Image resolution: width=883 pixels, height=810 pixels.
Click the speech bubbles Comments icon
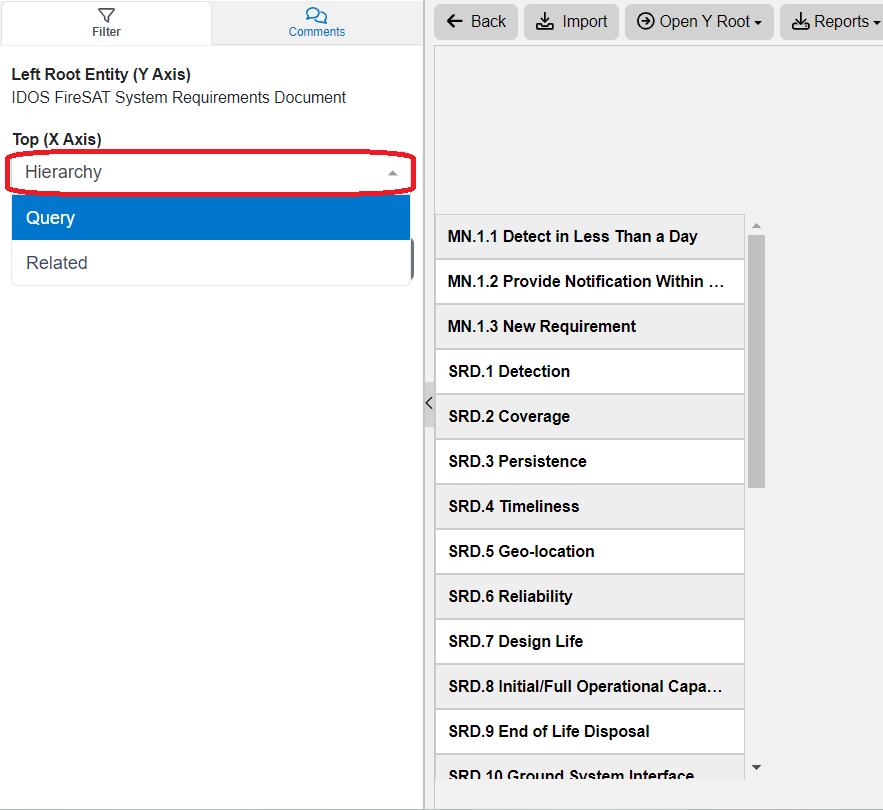pyautogui.click(x=316, y=15)
